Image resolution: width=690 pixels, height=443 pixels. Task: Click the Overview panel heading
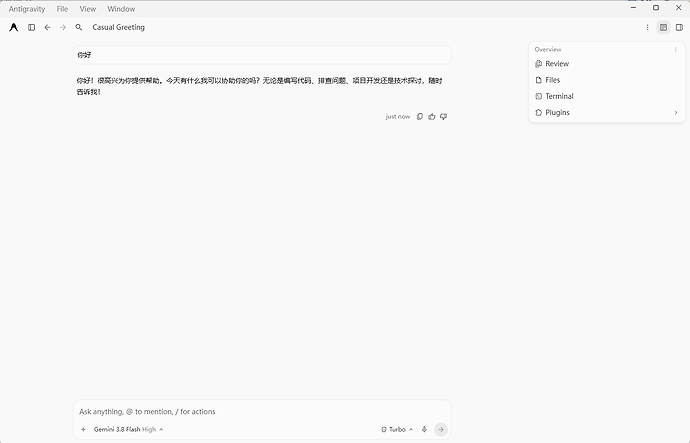click(x=548, y=49)
